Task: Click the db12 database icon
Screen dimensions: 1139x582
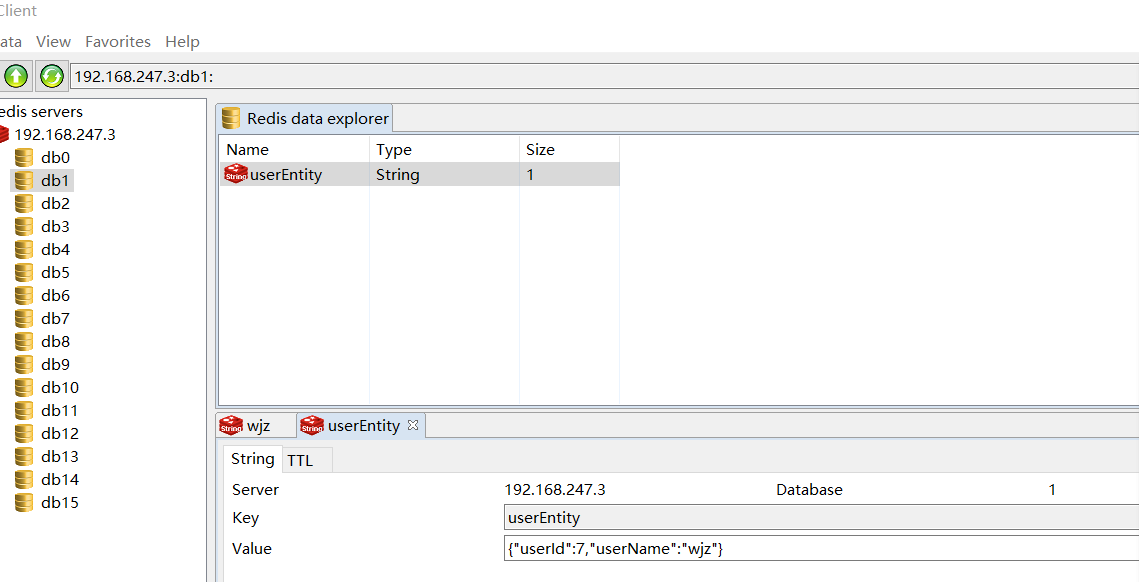Action: (x=24, y=433)
